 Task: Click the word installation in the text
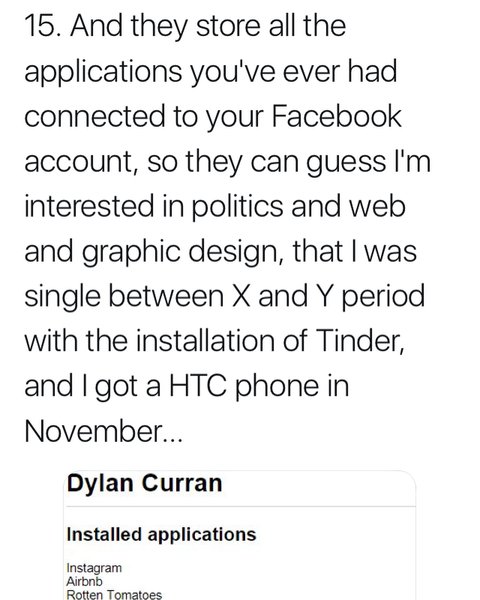[206, 340]
